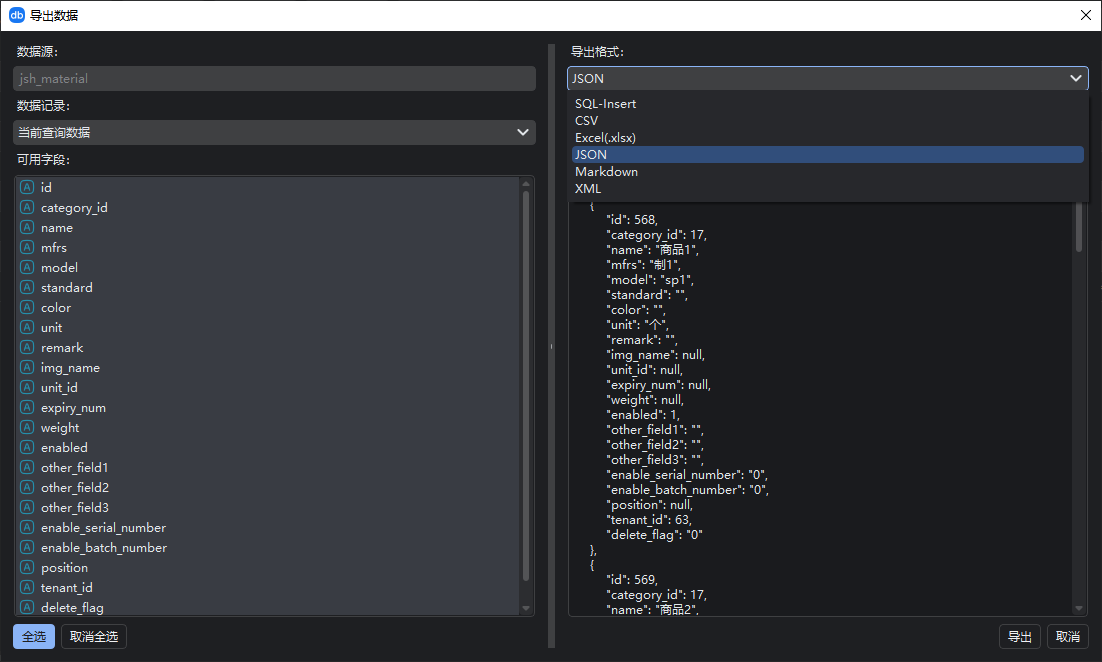This screenshot has height=662, width=1102.
Task: Collapse the export format dropdown chevron
Action: pyautogui.click(x=1075, y=78)
